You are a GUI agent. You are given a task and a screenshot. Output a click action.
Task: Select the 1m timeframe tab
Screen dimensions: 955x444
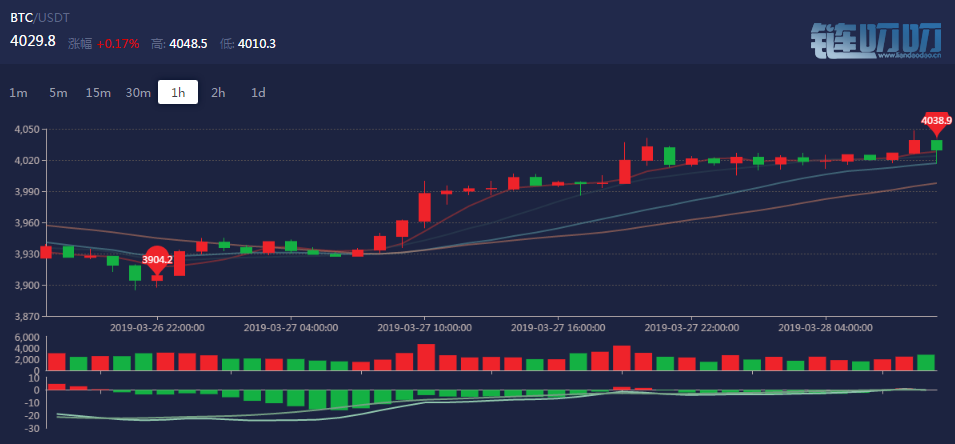point(18,93)
